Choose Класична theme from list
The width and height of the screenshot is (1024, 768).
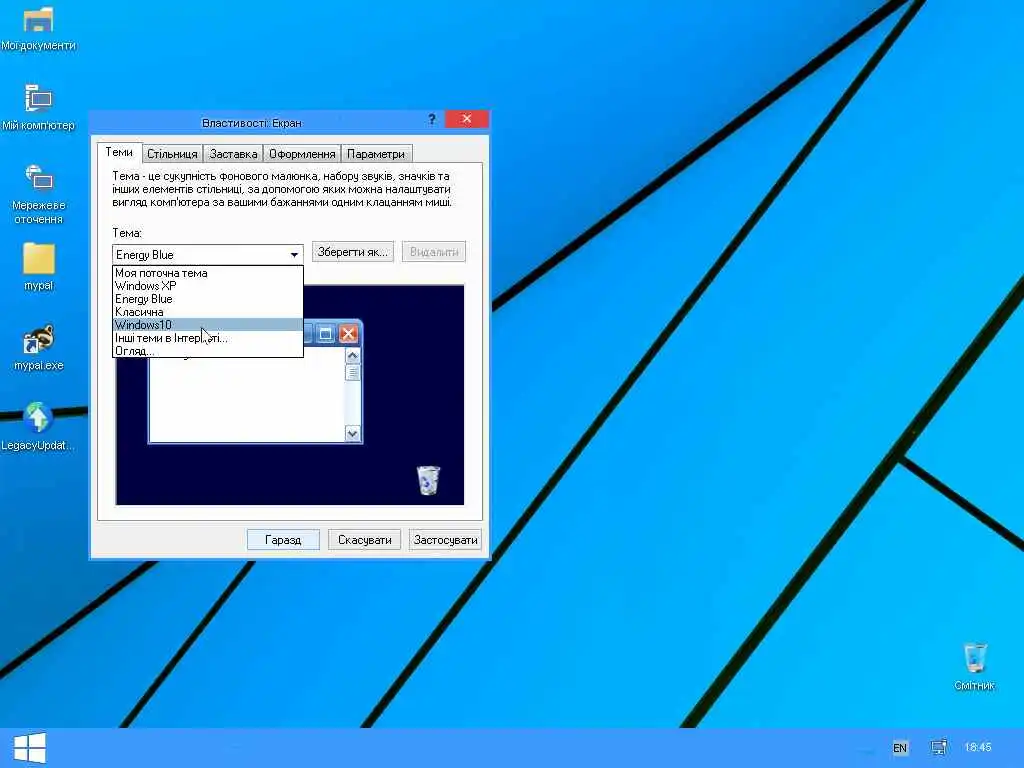coord(208,312)
